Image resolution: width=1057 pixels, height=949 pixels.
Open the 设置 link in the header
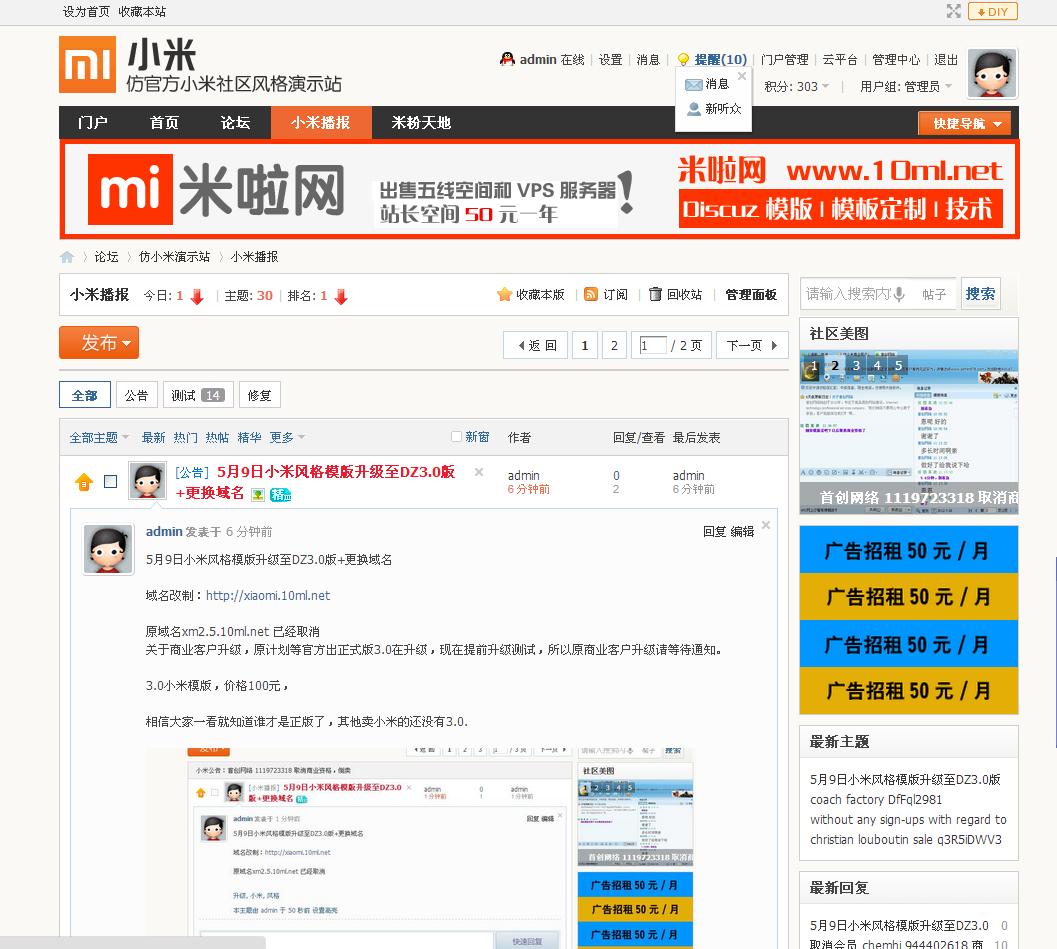click(610, 59)
